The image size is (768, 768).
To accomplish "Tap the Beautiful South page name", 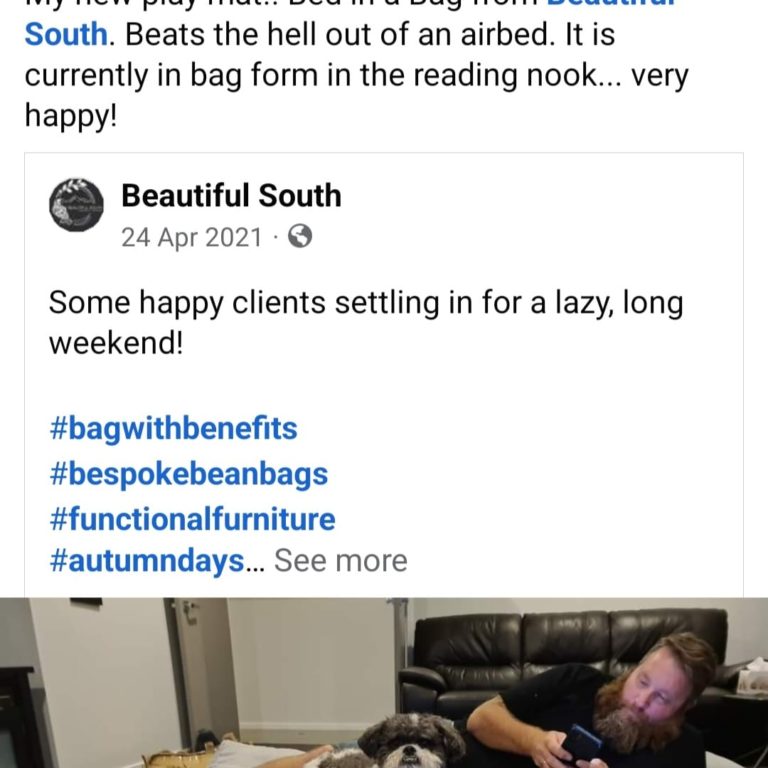I will pos(231,195).
